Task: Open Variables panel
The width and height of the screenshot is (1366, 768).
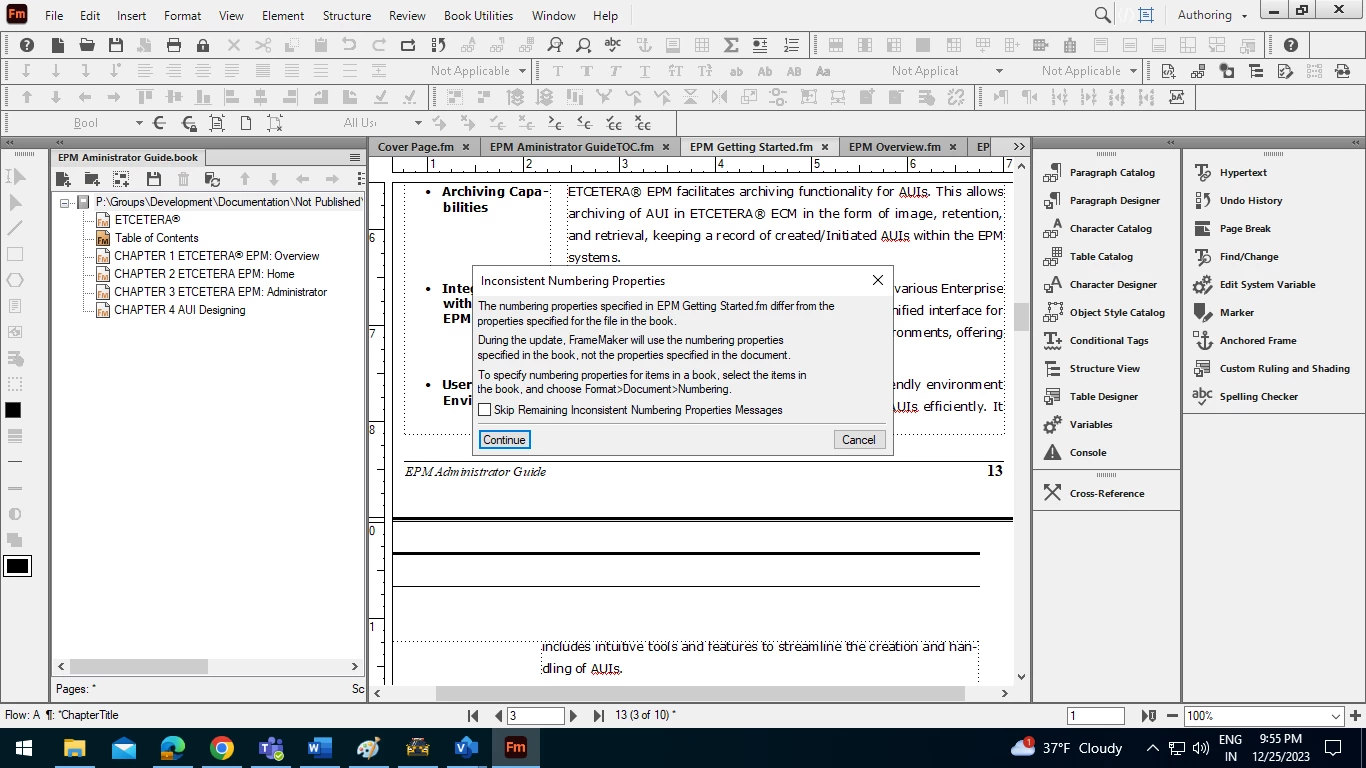Action: point(1091,425)
